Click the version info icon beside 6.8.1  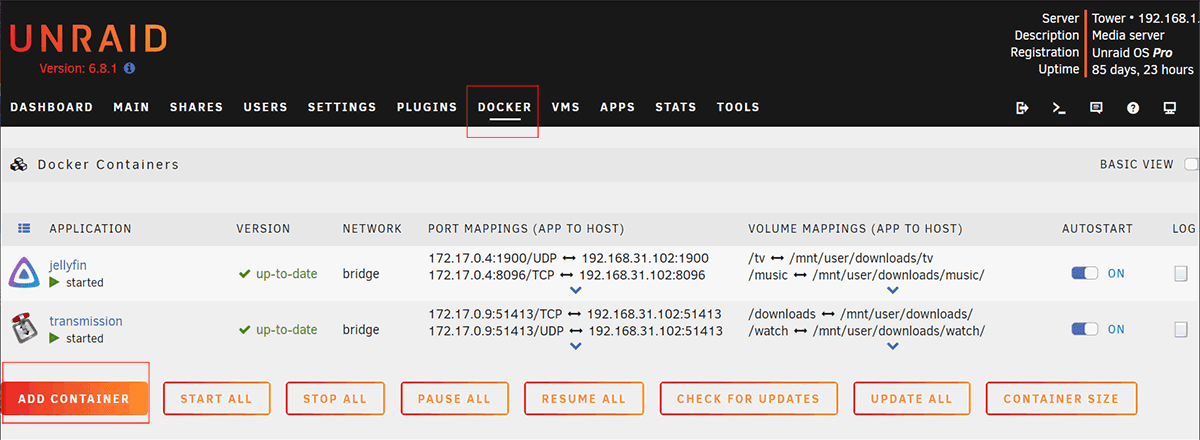[129, 69]
